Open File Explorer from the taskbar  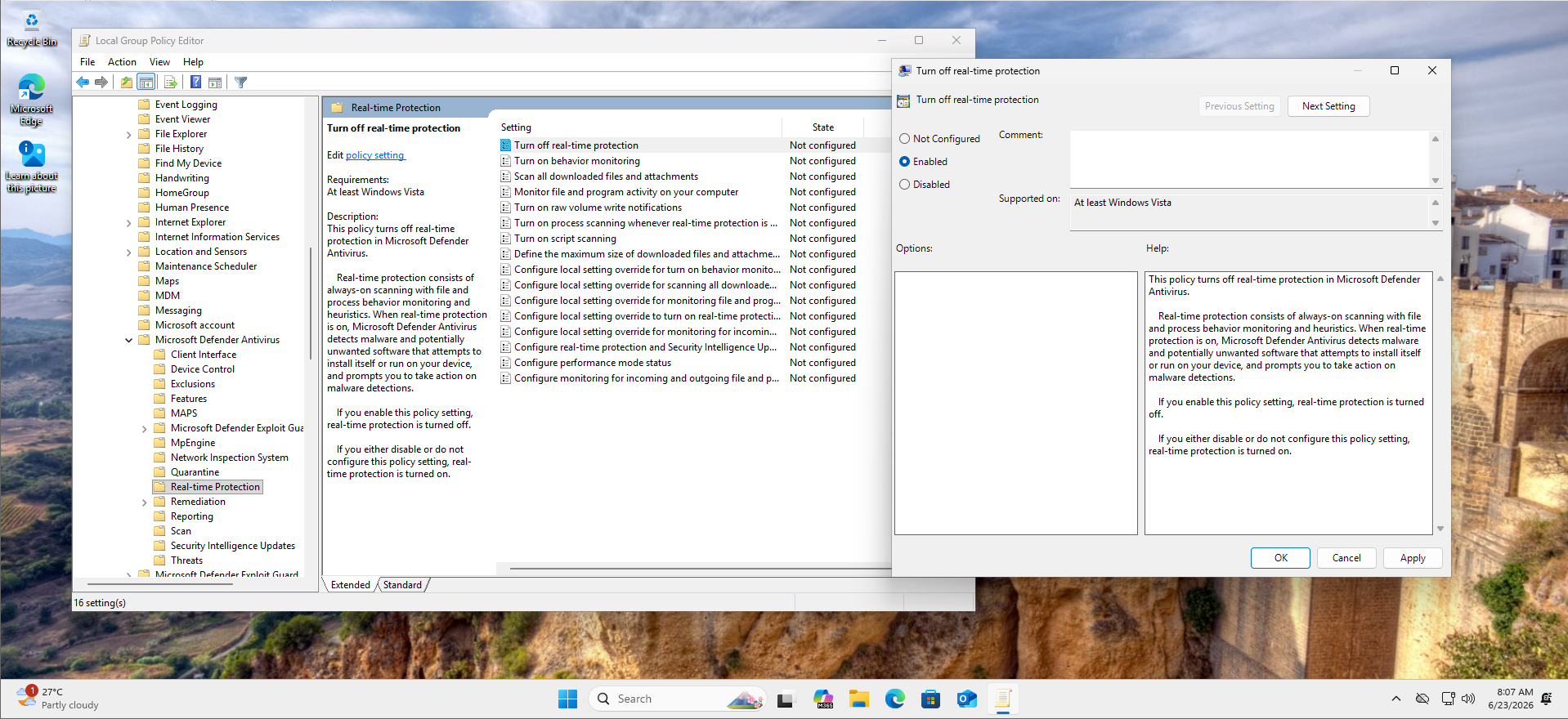coord(858,699)
